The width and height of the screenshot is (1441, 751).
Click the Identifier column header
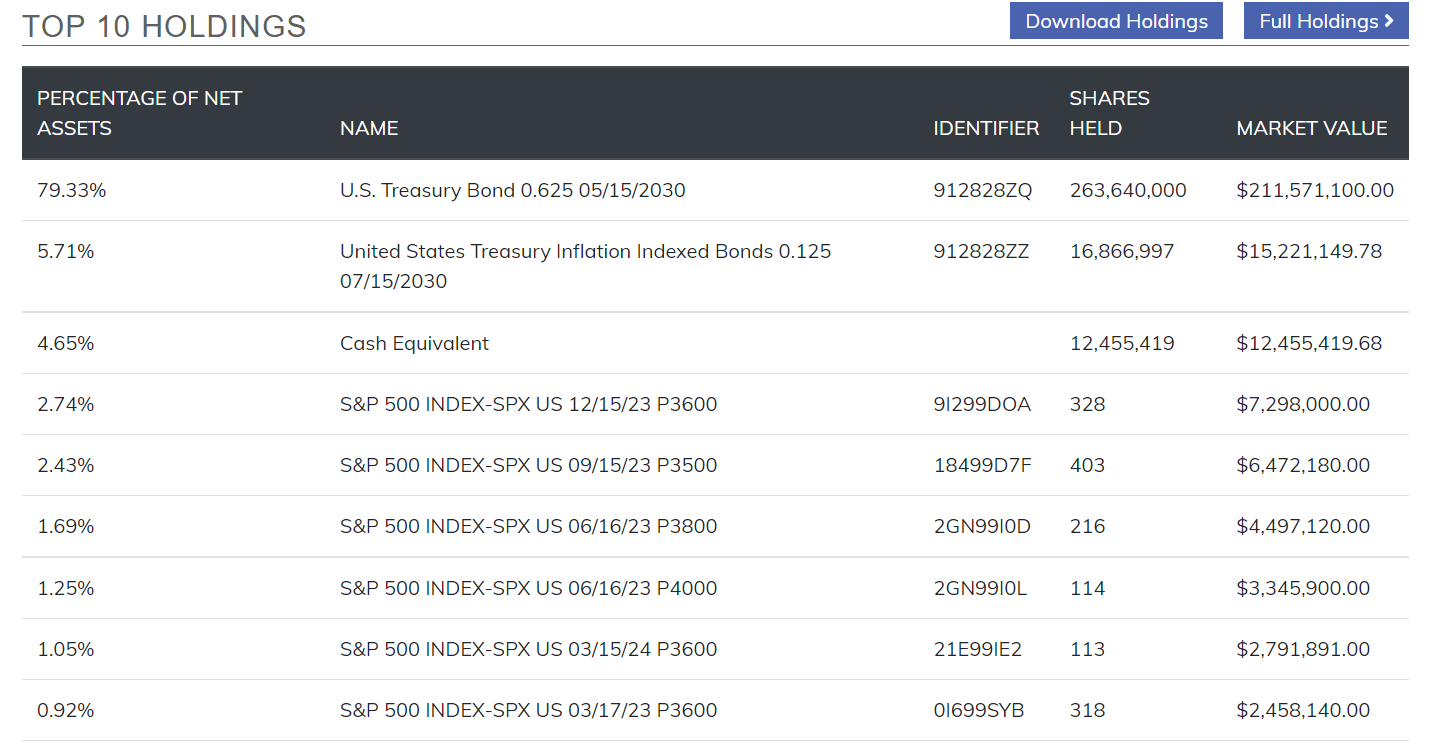pyautogui.click(x=986, y=128)
